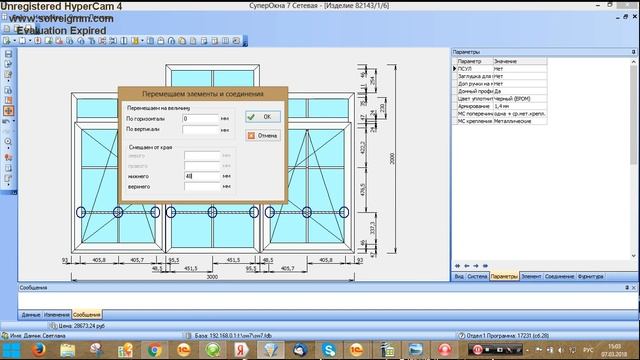
Task: Open dropdown beside the first toolbar icon
Action: (14, 41)
